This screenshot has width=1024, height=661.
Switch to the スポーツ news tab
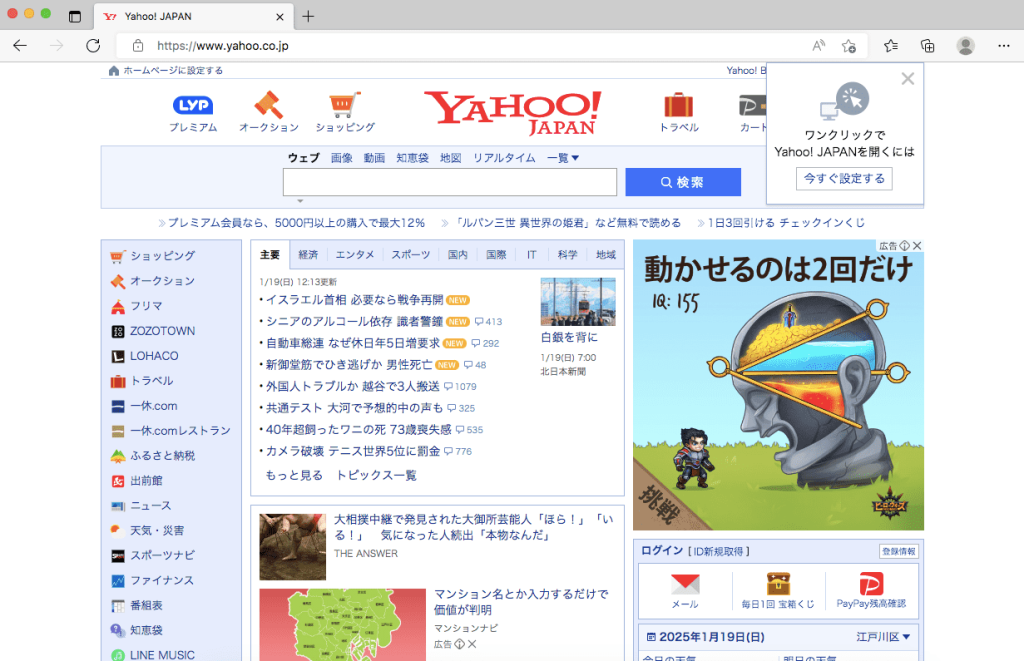(x=410, y=255)
